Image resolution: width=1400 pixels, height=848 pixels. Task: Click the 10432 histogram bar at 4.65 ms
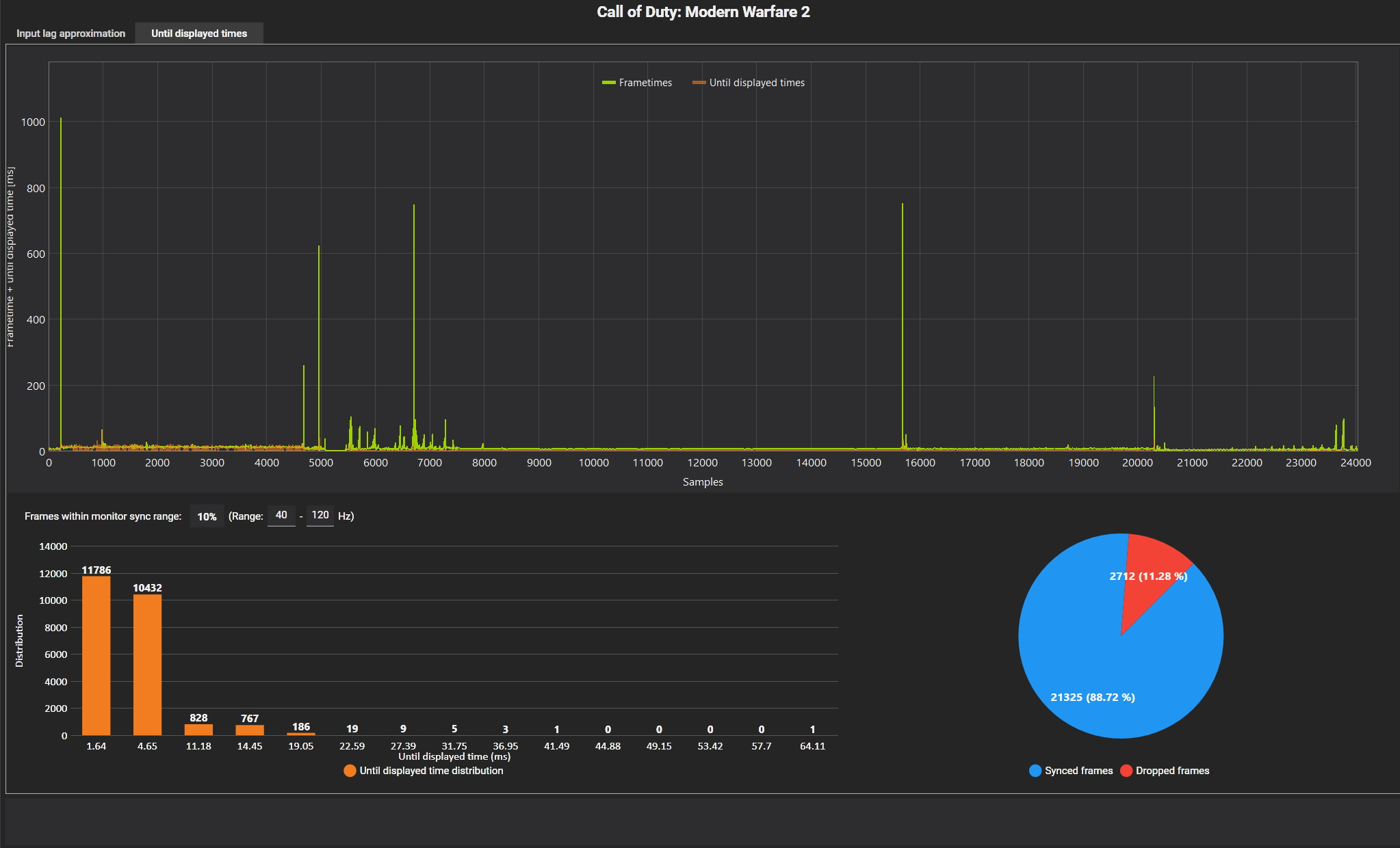tap(147, 663)
